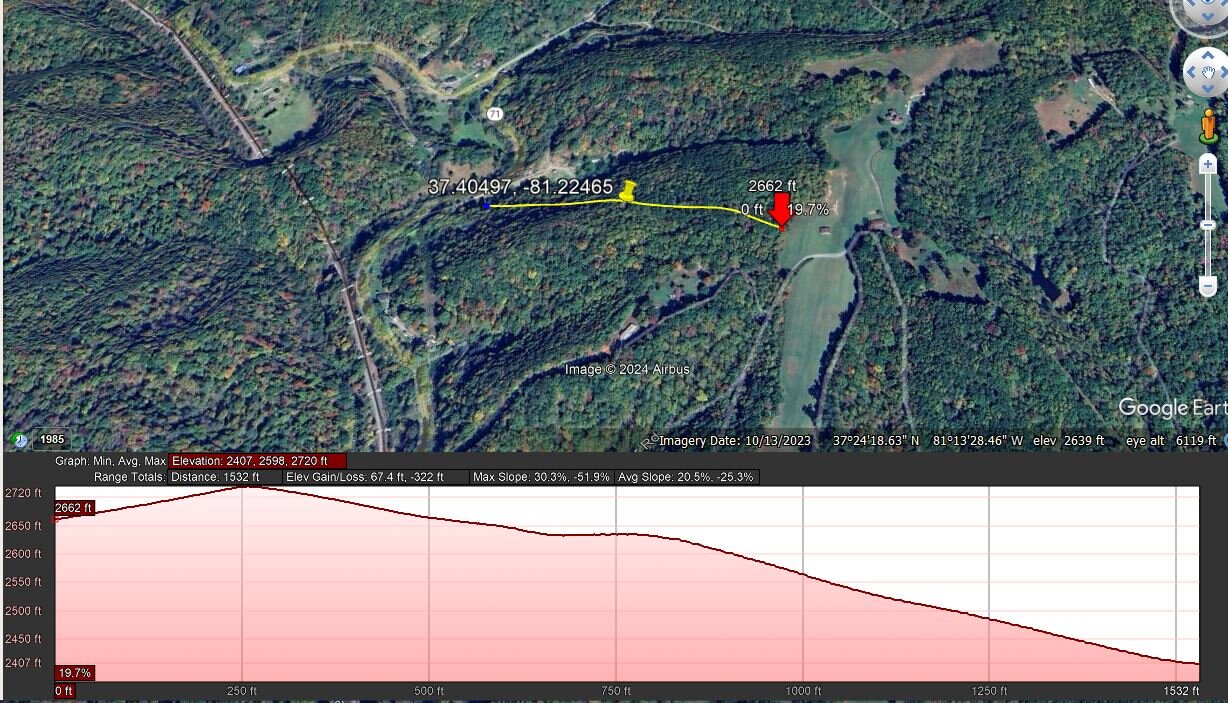Screen dimensions: 1228x703
Task: Open the 1985 historical imagery button
Action: pyautogui.click(x=51, y=440)
